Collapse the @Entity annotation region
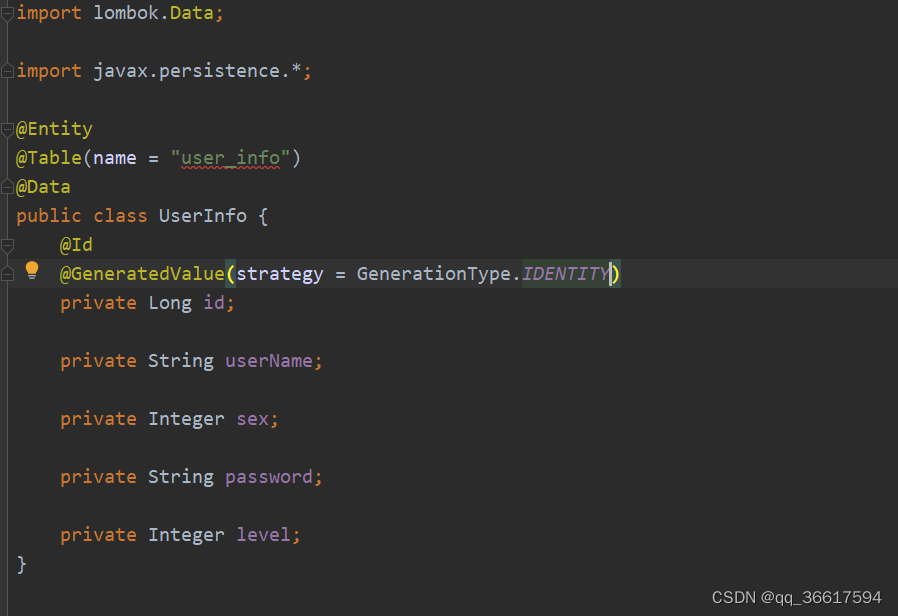Viewport: 898px width, 616px height. coord(7,128)
